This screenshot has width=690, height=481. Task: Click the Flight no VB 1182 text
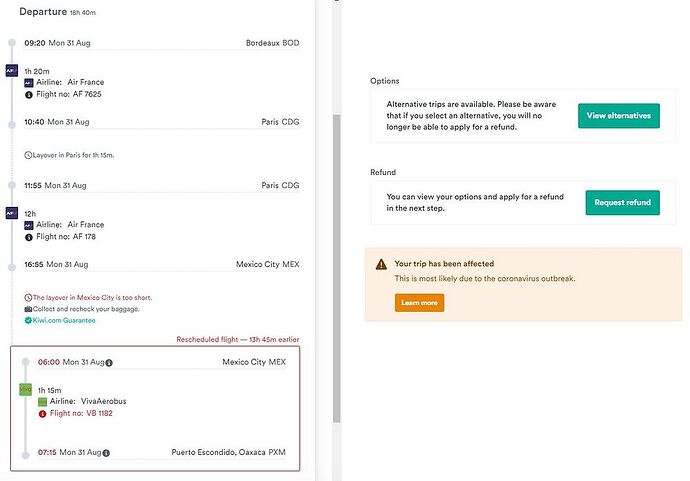(x=81, y=413)
